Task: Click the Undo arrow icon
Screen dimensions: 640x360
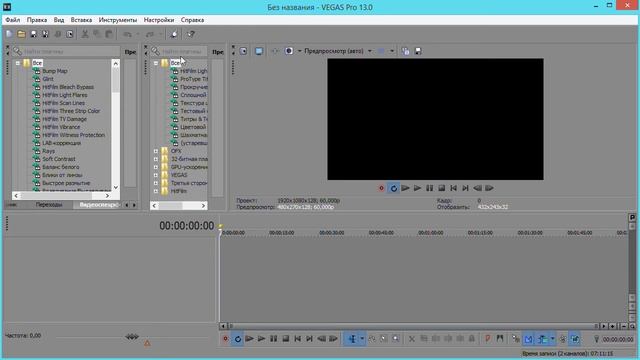Action: pyautogui.click(x=128, y=34)
